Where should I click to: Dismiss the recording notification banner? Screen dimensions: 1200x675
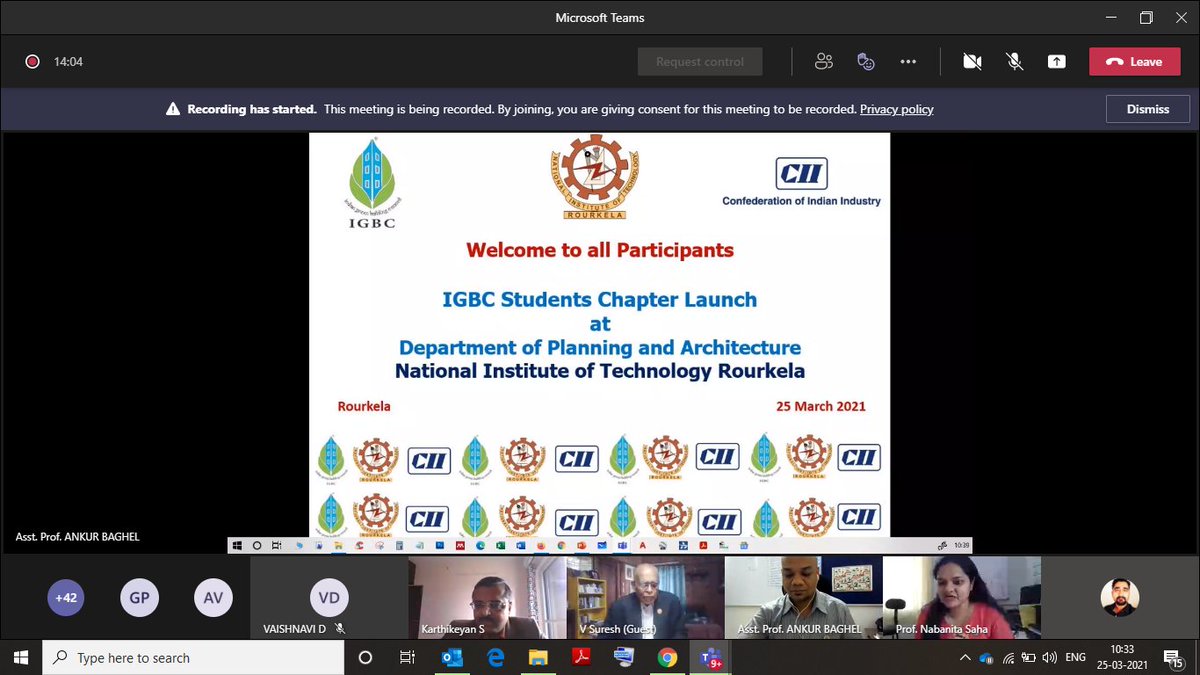coord(1148,109)
